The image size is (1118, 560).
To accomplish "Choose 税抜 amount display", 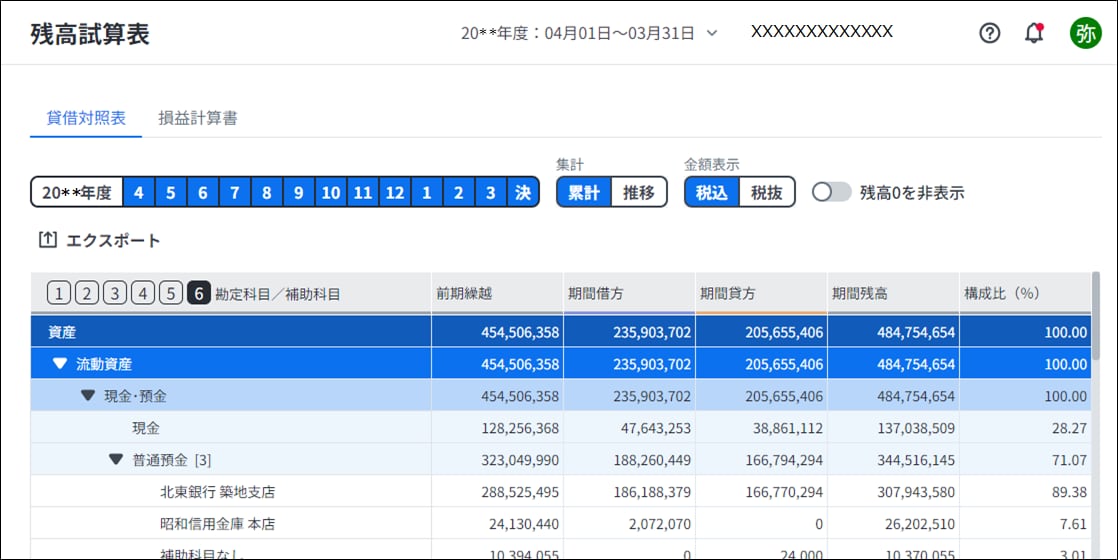I will (766, 193).
